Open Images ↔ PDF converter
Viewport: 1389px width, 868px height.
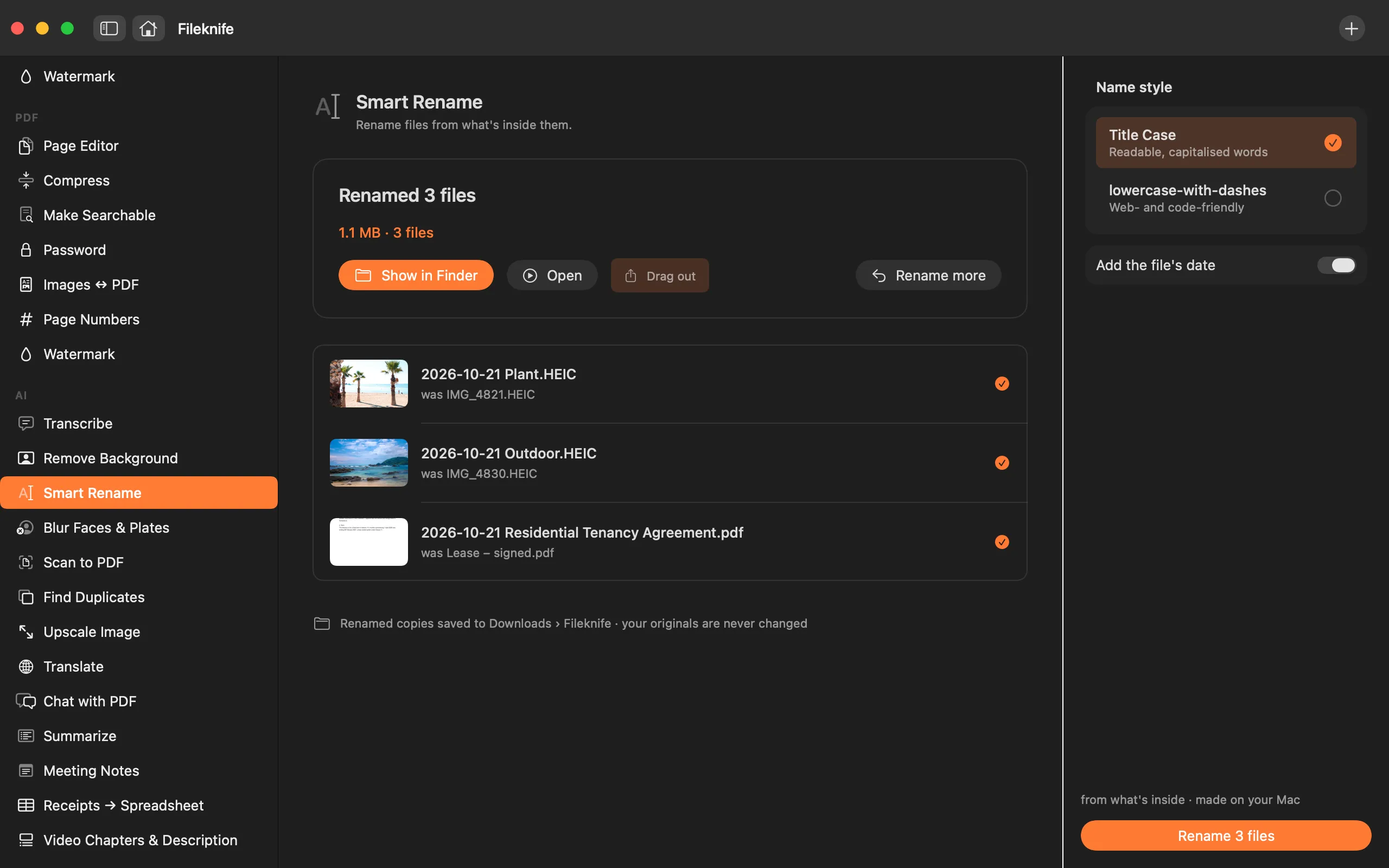click(x=139, y=285)
